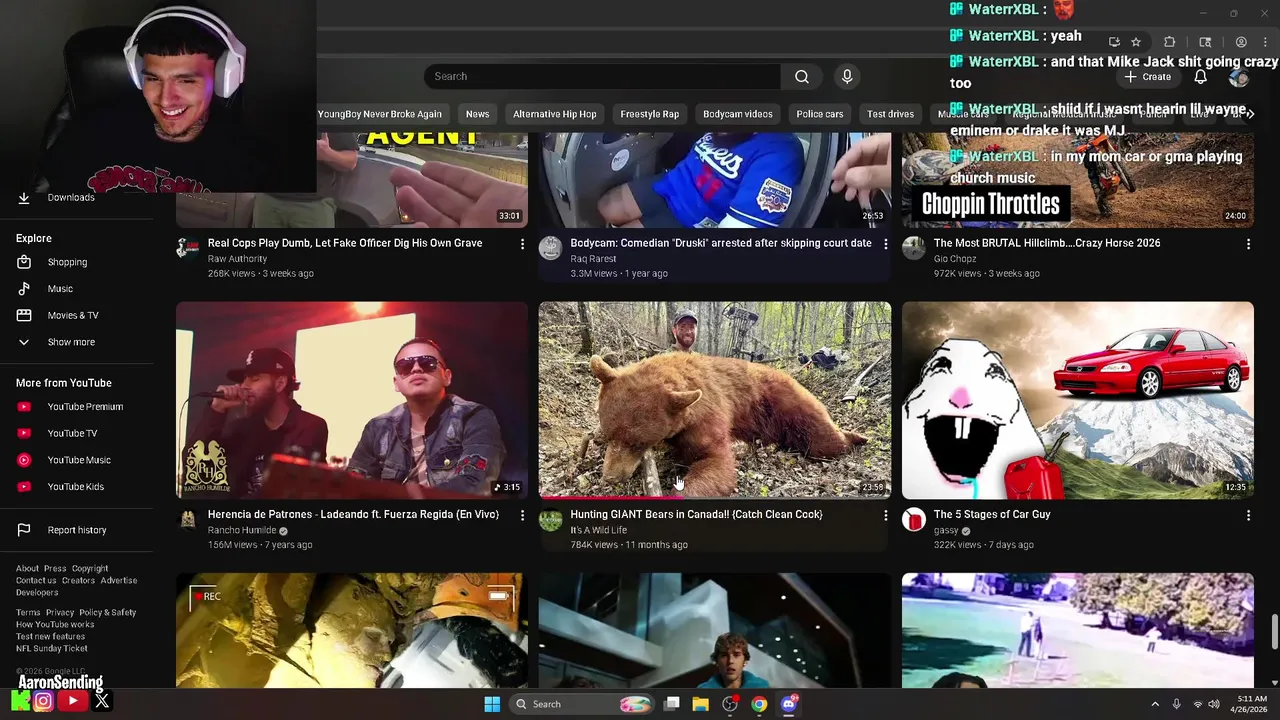1280x720 pixels.
Task: Select the Police cars chip
Action: tap(820, 114)
